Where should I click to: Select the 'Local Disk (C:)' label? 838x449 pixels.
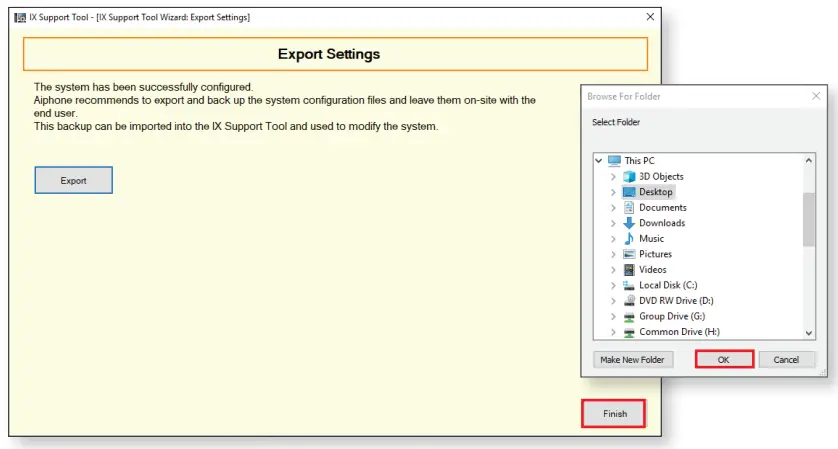(x=668, y=285)
